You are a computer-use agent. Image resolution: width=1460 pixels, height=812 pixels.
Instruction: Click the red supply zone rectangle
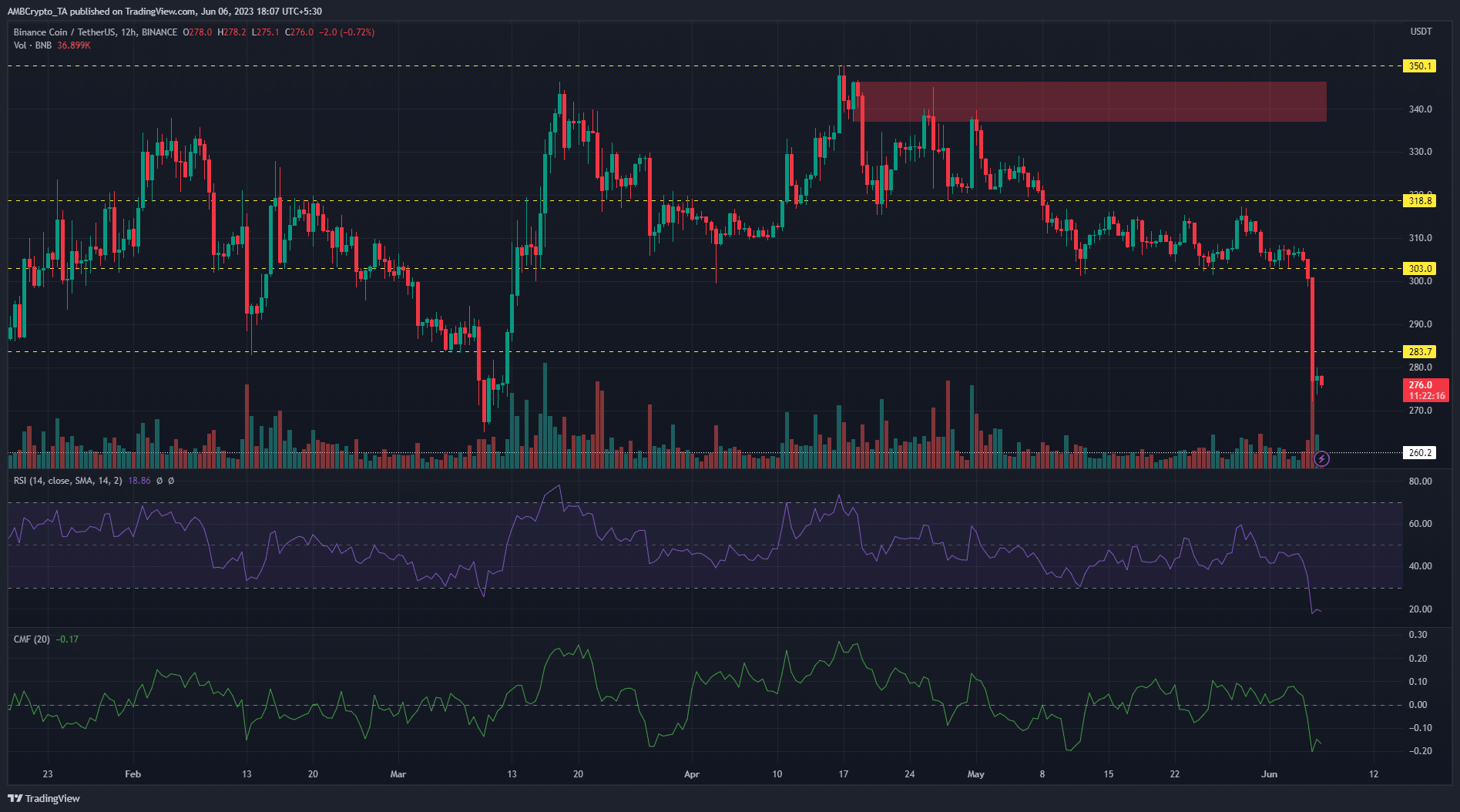(x=1089, y=102)
